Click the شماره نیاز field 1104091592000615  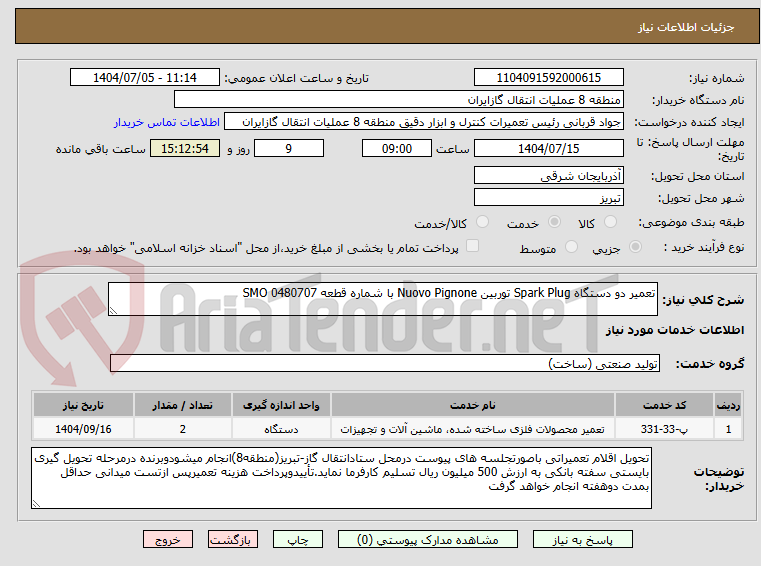coord(548,78)
